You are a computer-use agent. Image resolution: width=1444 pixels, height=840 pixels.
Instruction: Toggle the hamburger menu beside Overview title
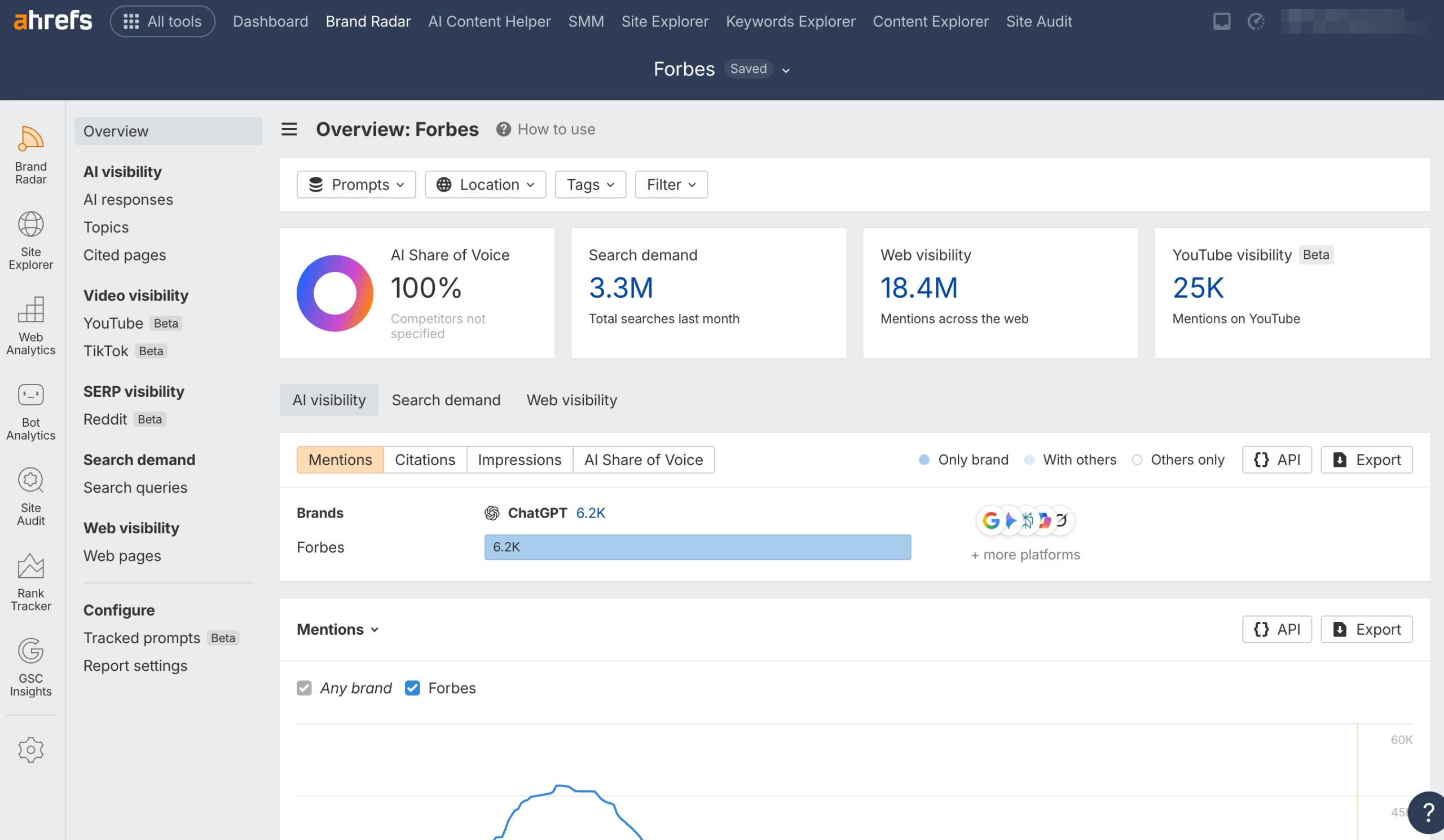click(289, 130)
